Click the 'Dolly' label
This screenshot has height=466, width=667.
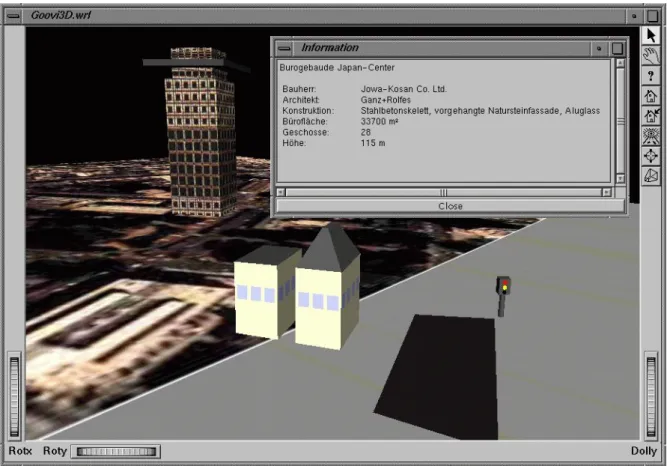[644, 451]
